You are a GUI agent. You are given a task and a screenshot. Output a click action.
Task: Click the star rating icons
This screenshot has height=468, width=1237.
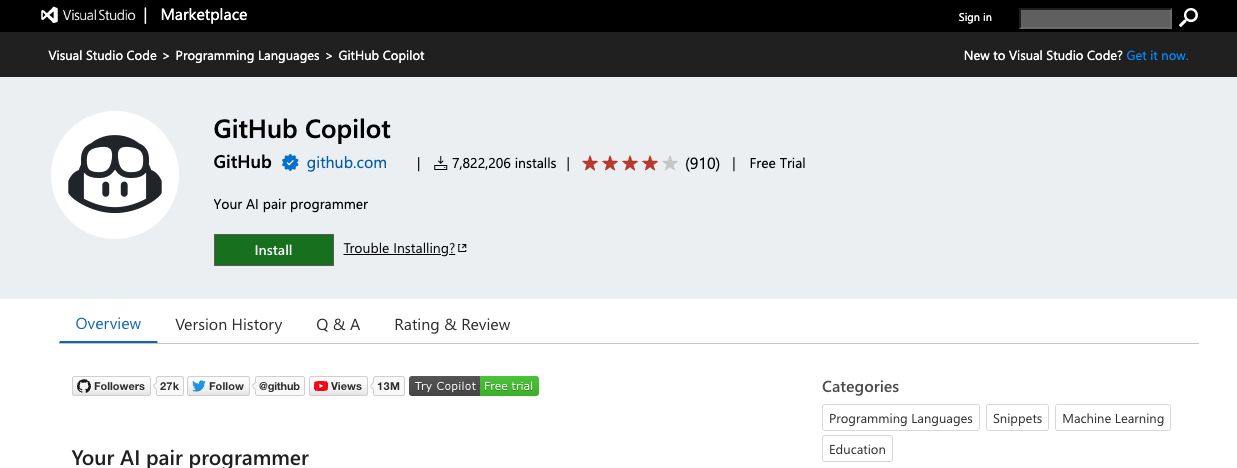pos(630,163)
